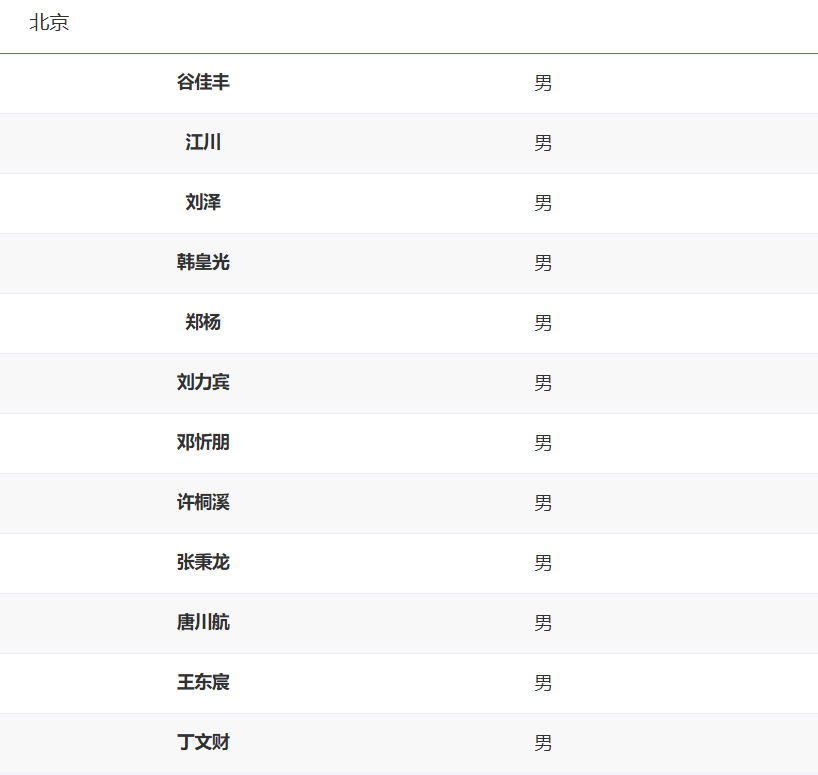The height and width of the screenshot is (775, 818).
Task: Select the name 王东宸
Action: tap(203, 682)
